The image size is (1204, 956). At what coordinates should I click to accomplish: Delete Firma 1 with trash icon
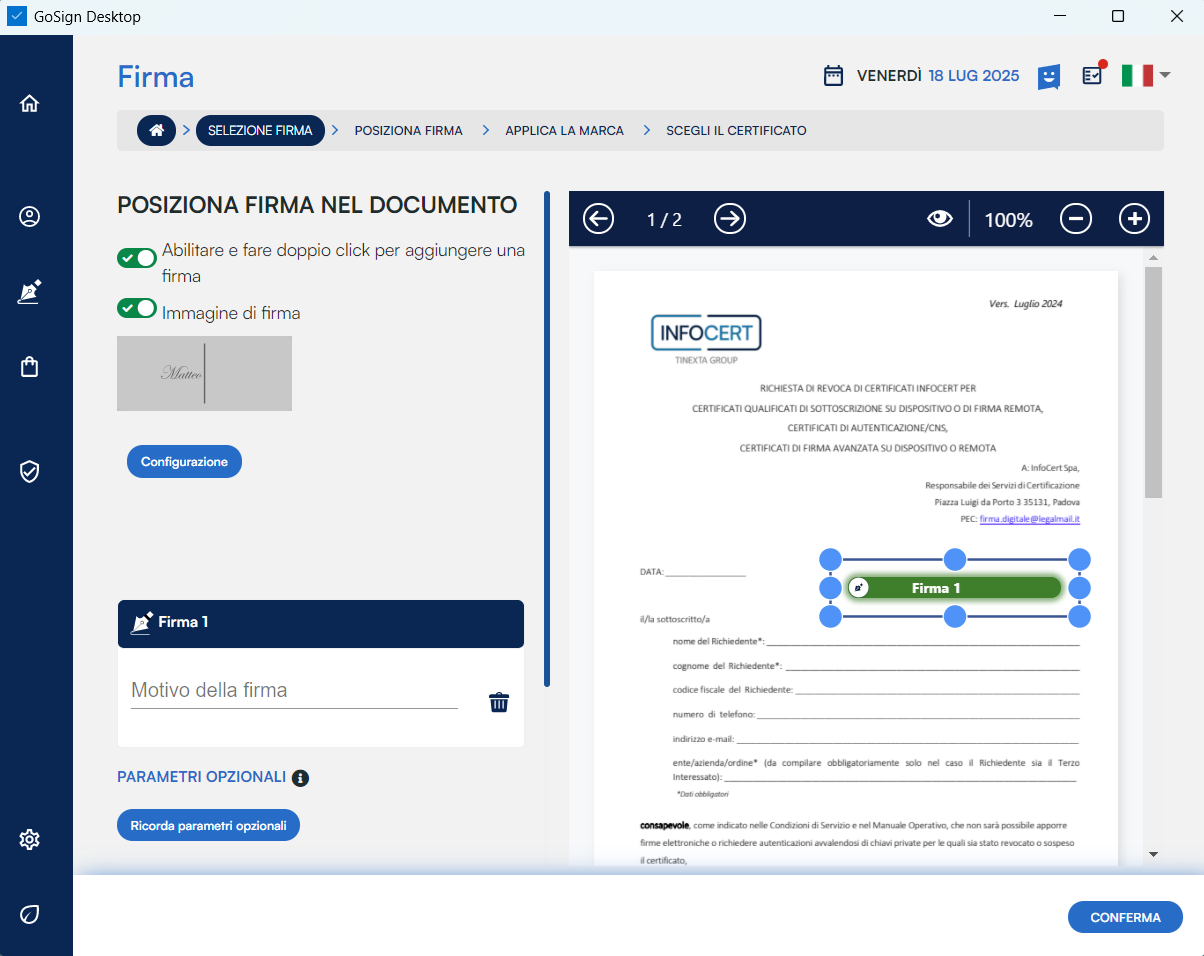point(499,702)
